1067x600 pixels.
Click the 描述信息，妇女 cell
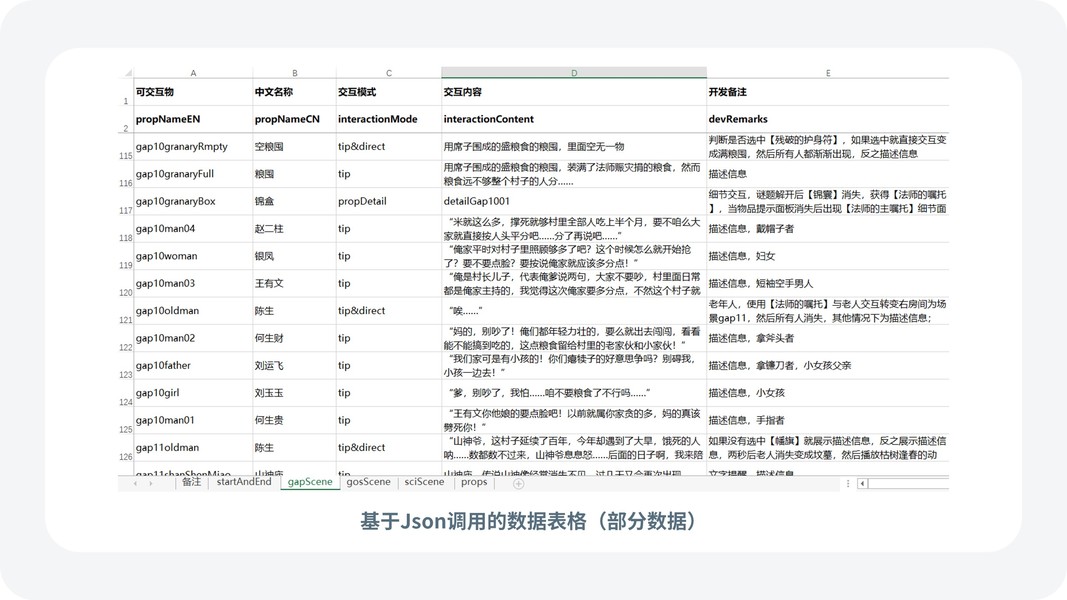(827, 256)
